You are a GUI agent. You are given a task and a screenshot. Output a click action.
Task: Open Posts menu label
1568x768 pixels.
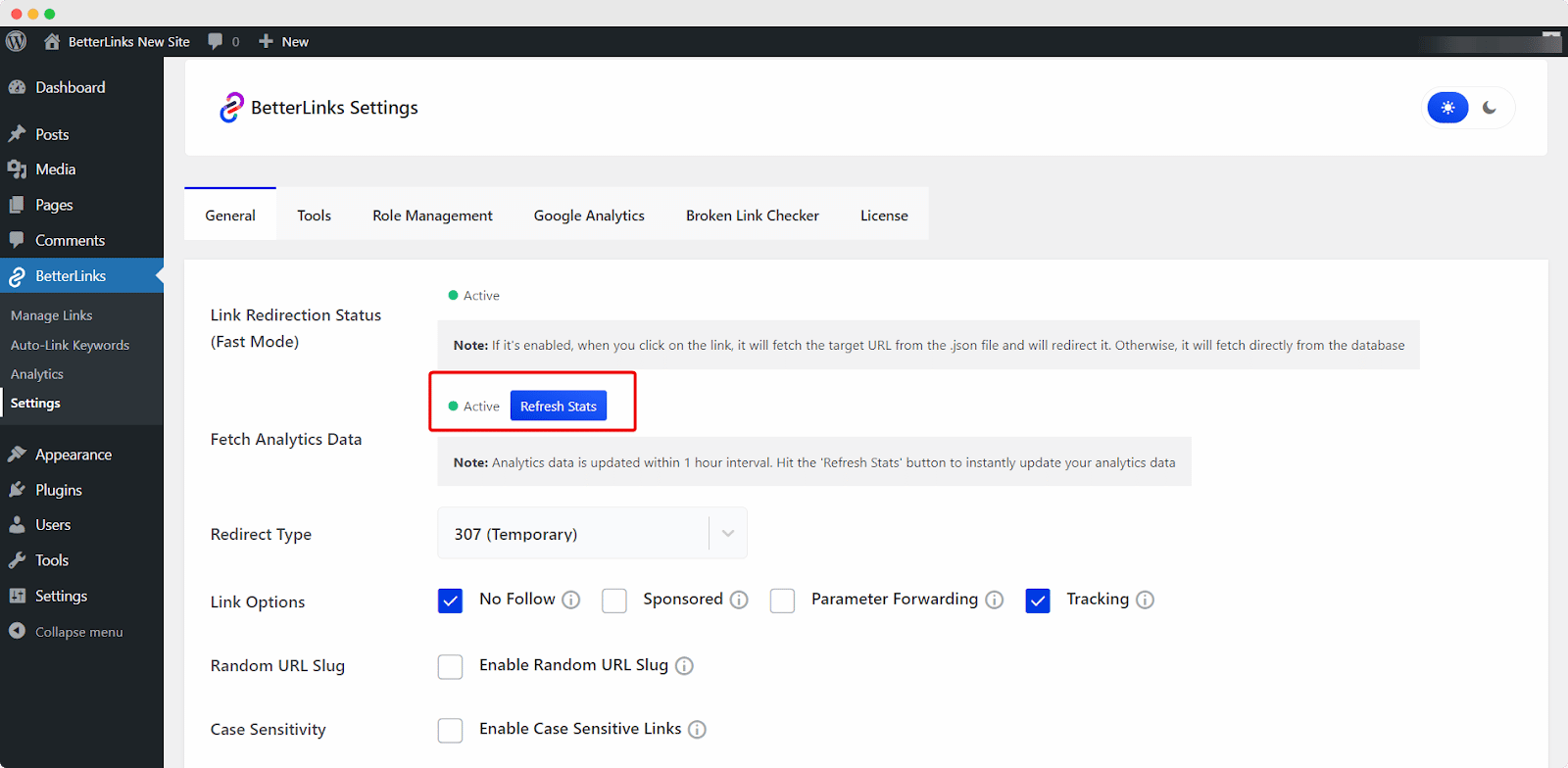(52, 134)
